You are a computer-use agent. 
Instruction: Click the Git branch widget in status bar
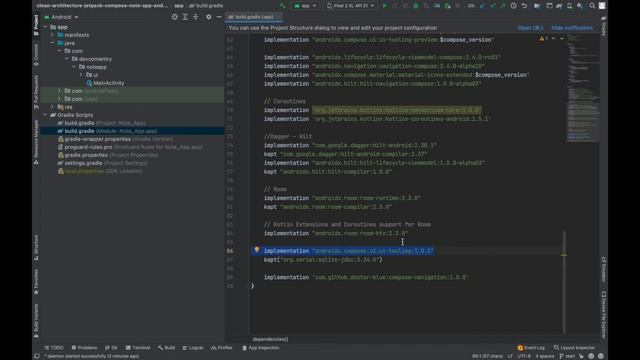[x=568, y=356]
